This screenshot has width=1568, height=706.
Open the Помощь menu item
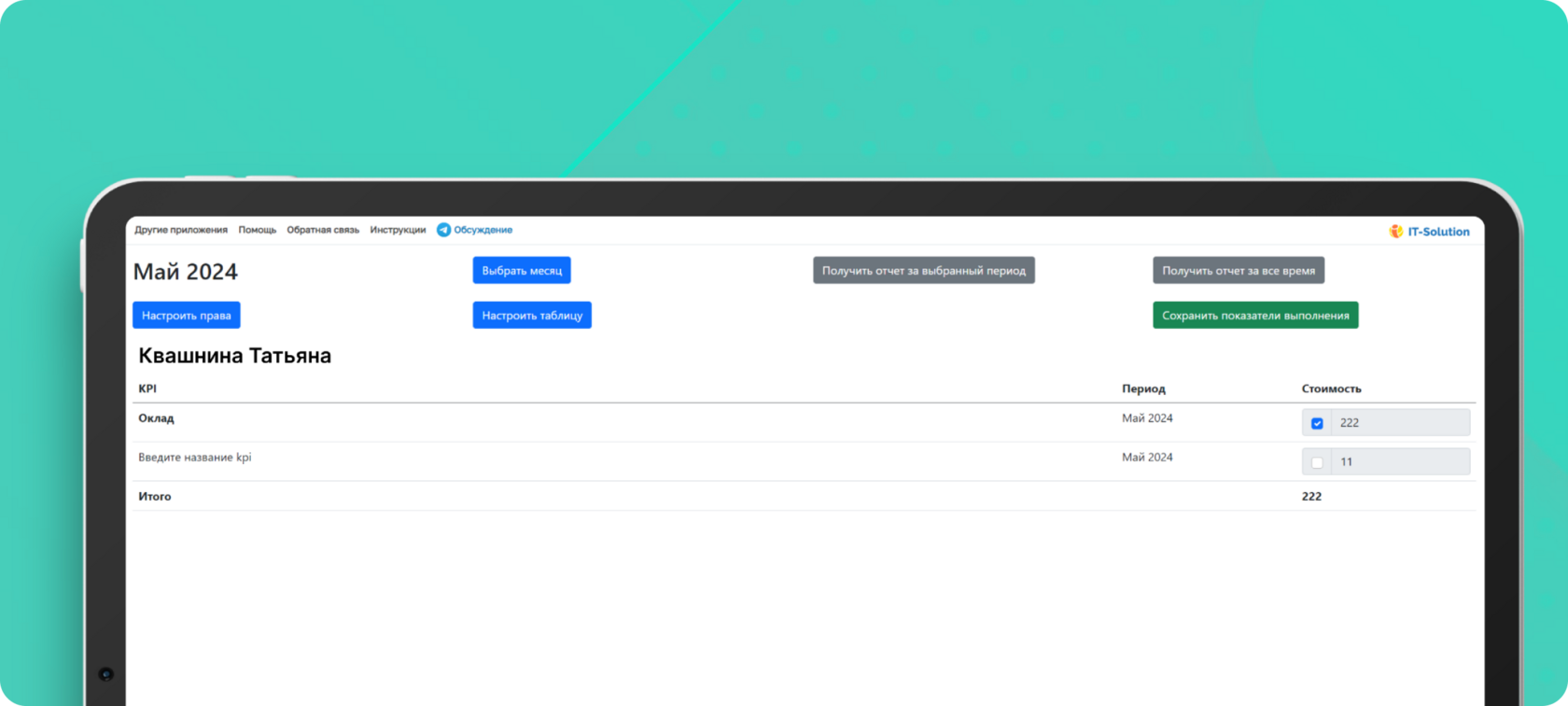(258, 230)
